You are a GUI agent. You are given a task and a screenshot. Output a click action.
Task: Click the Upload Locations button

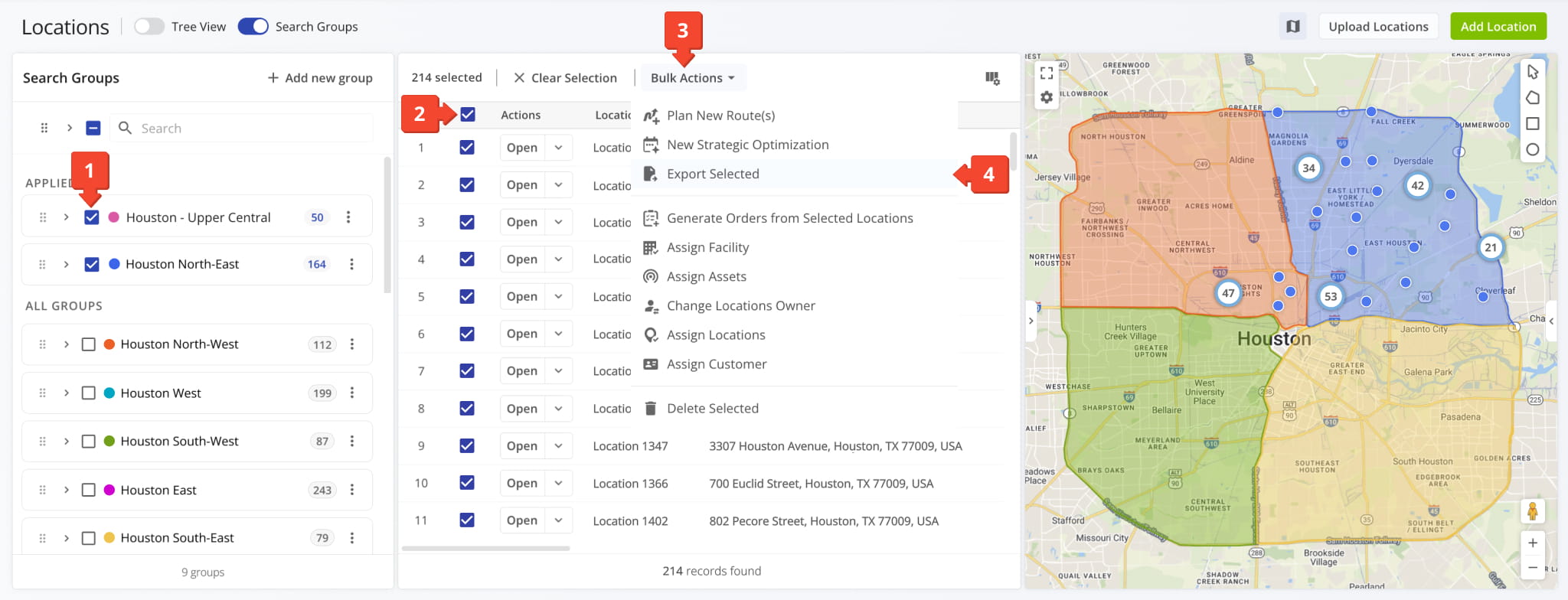tap(1378, 27)
